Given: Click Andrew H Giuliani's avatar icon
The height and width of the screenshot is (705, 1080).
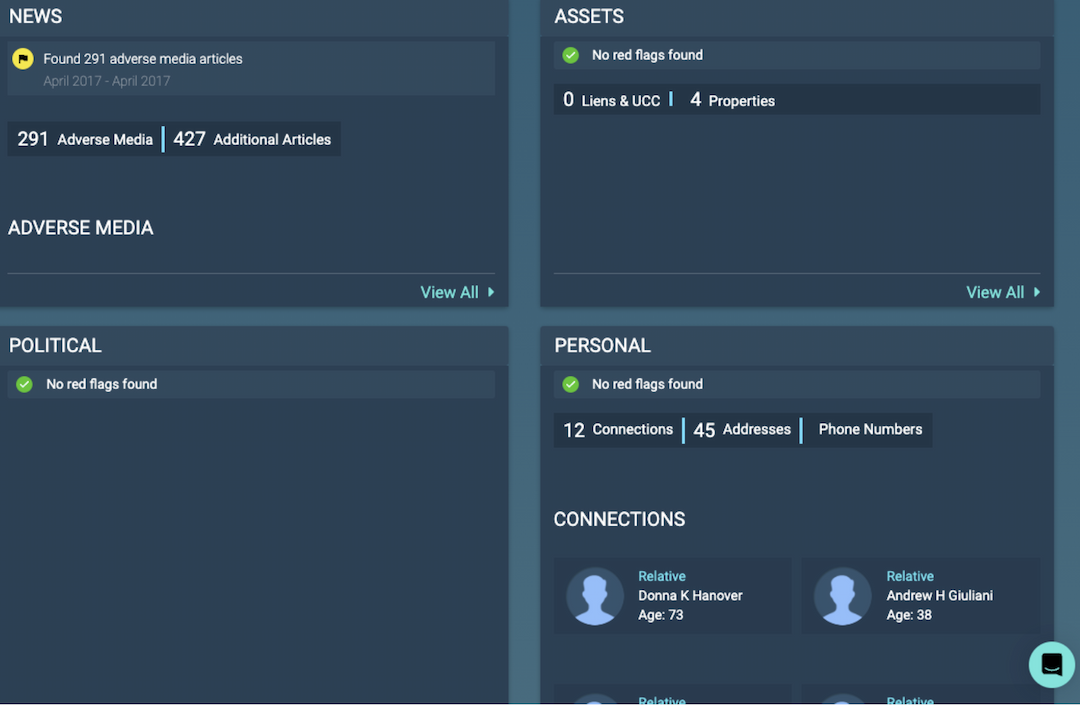Looking at the screenshot, I should [x=843, y=596].
